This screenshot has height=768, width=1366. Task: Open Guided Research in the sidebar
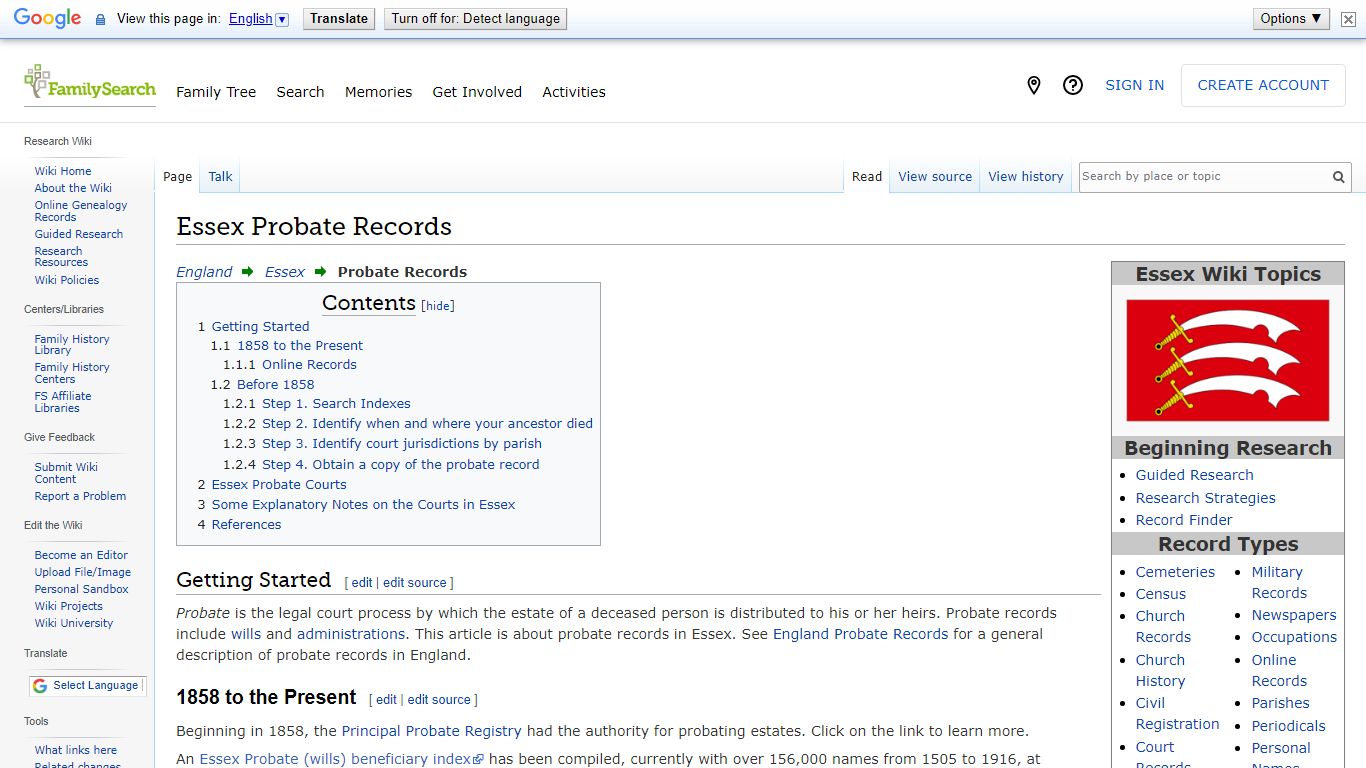pyautogui.click(x=79, y=234)
